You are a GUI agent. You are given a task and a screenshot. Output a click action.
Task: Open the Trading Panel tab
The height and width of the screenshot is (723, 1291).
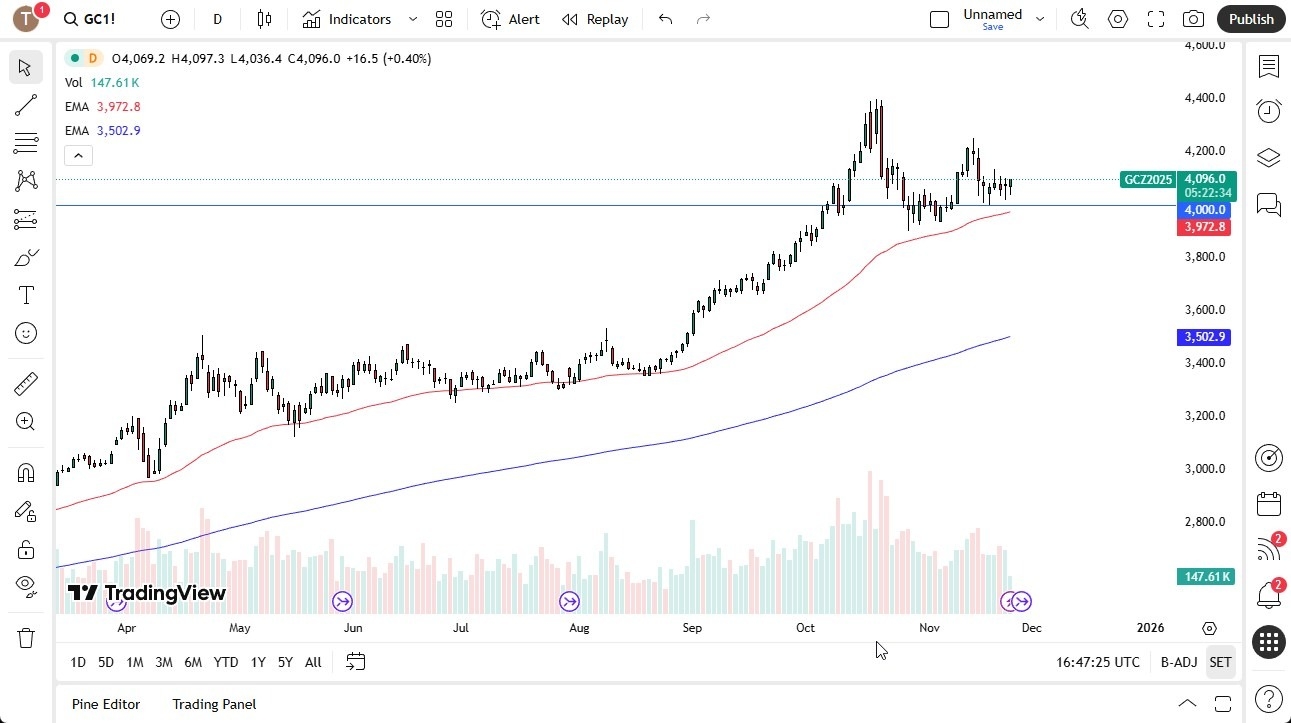coord(213,704)
